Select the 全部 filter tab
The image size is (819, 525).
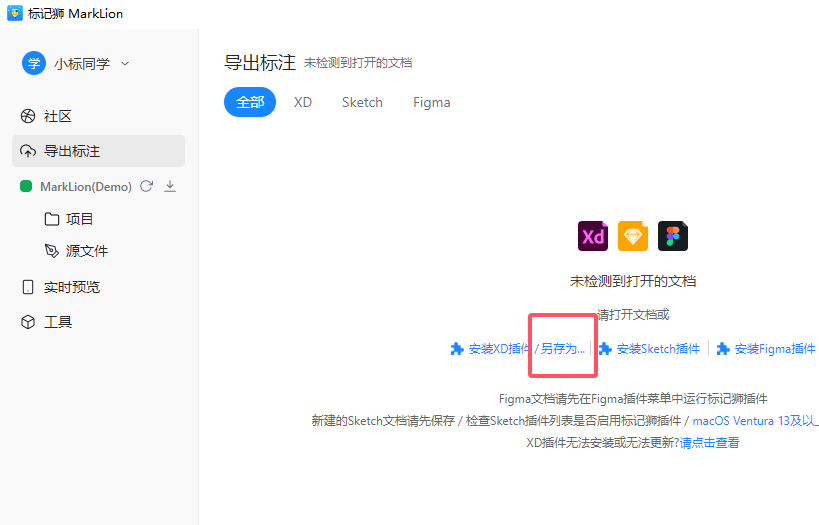tap(250, 102)
